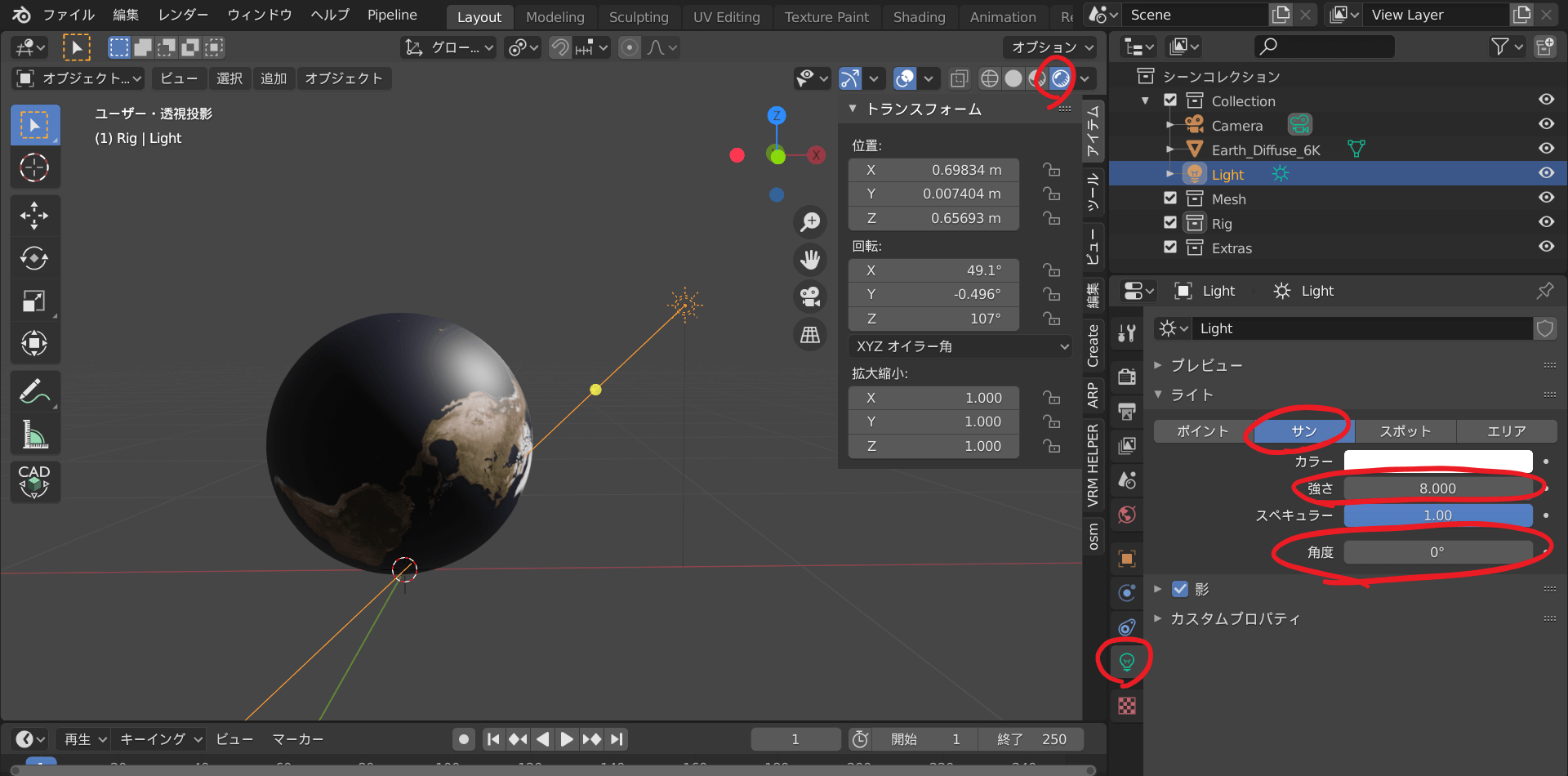Hide the Collection in the outliner
Image resolution: width=1568 pixels, height=776 pixels.
(1546, 100)
